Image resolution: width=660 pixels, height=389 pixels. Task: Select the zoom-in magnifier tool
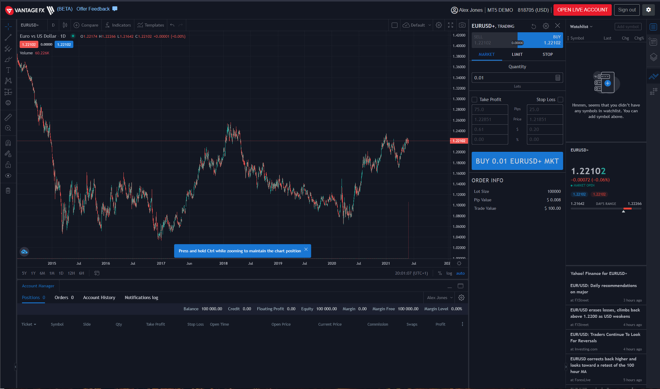(8, 128)
